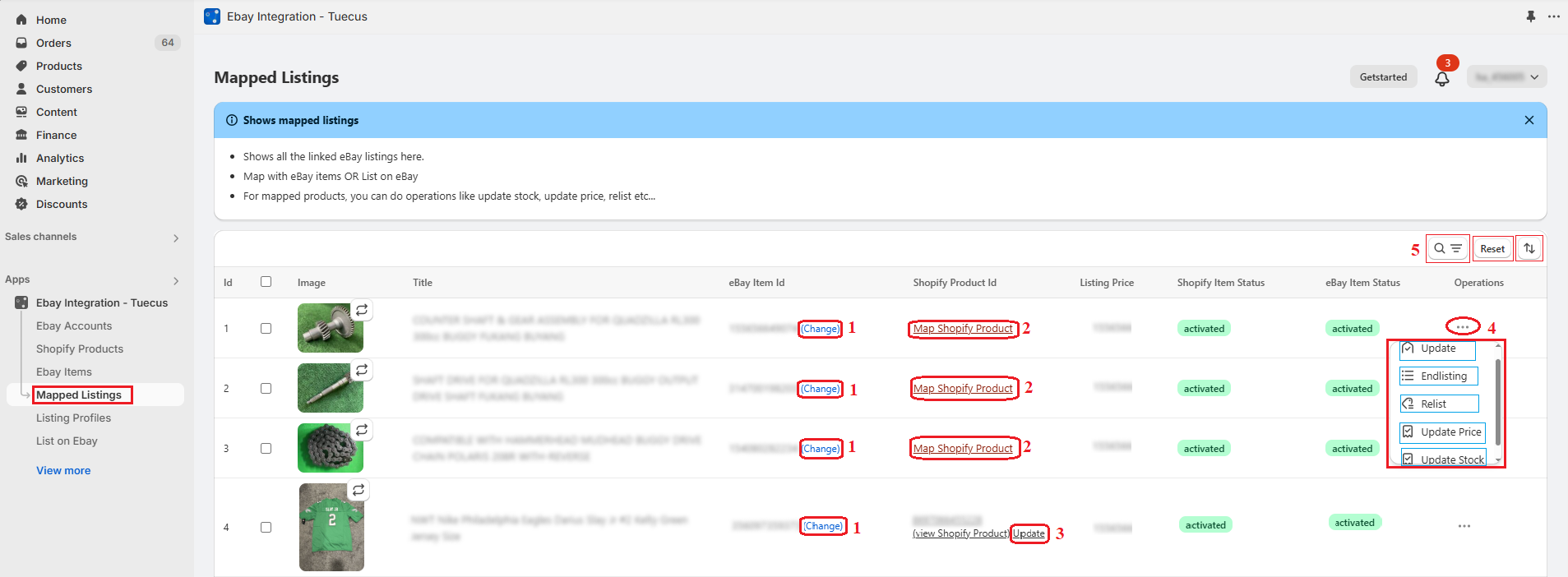This screenshot has height=577, width=1568.
Task: Open the notifications bell
Action: (x=1441, y=78)
